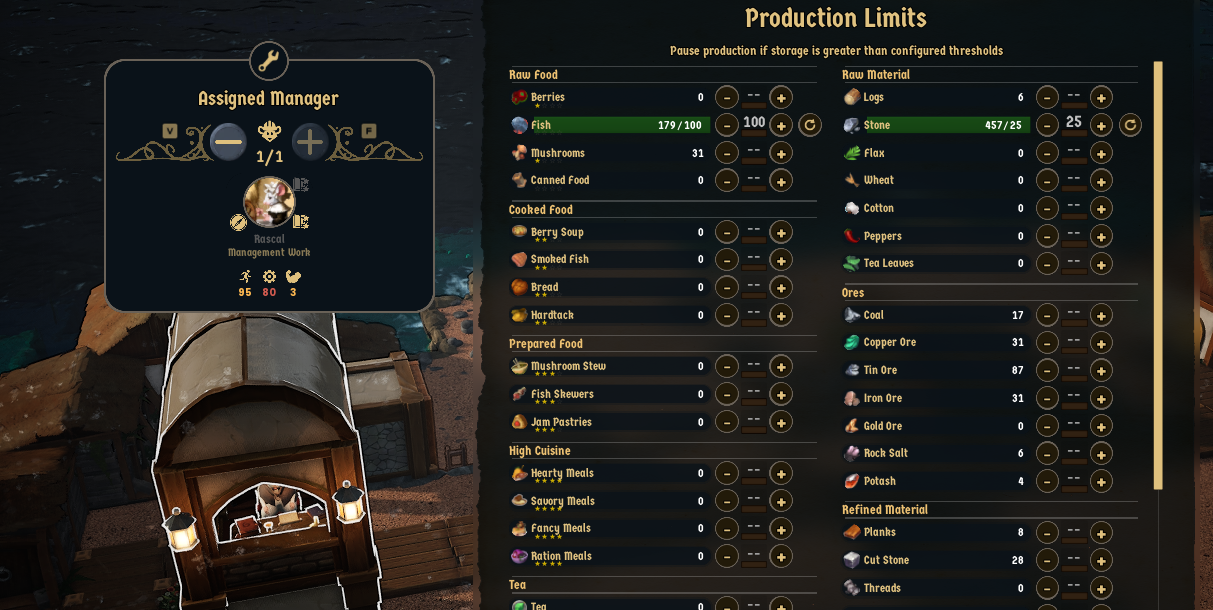Viewport: 1213px width, 610px height.
Task: Click the upper book icon beside Rascal's portrait
Action: pyautogui.click(x=300, y=185)
